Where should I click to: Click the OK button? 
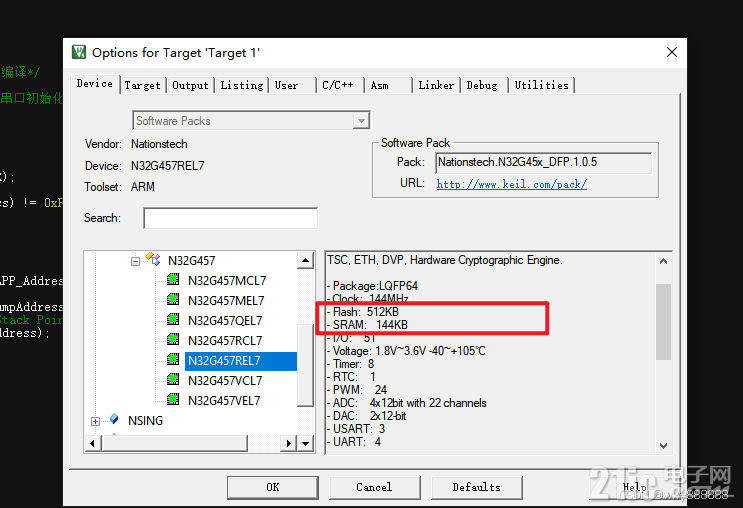click(273, 488)
